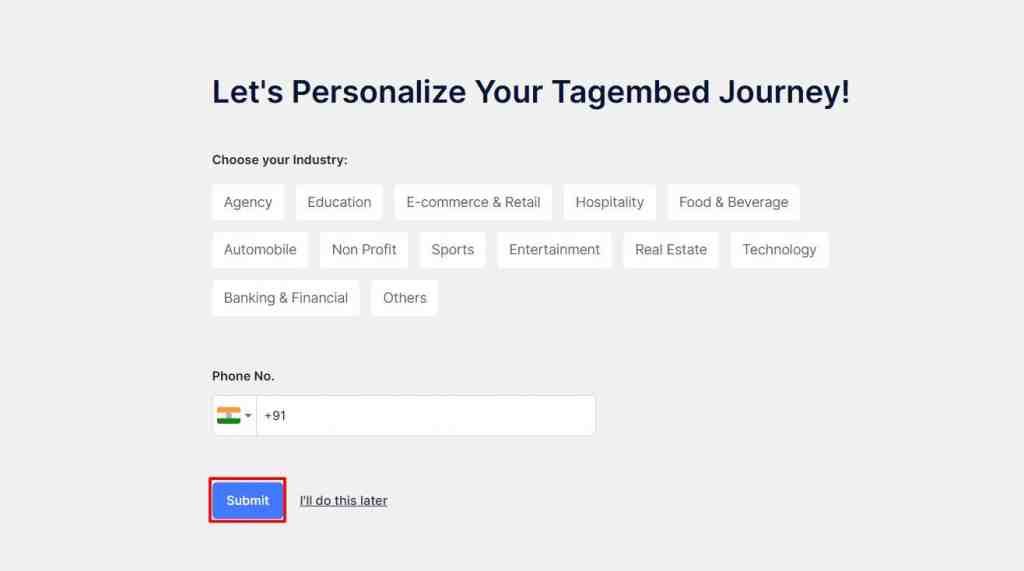This screenshot has width=1024, height=571.
Task: Click the Choose your Industry label
Action: pos(279,160)
